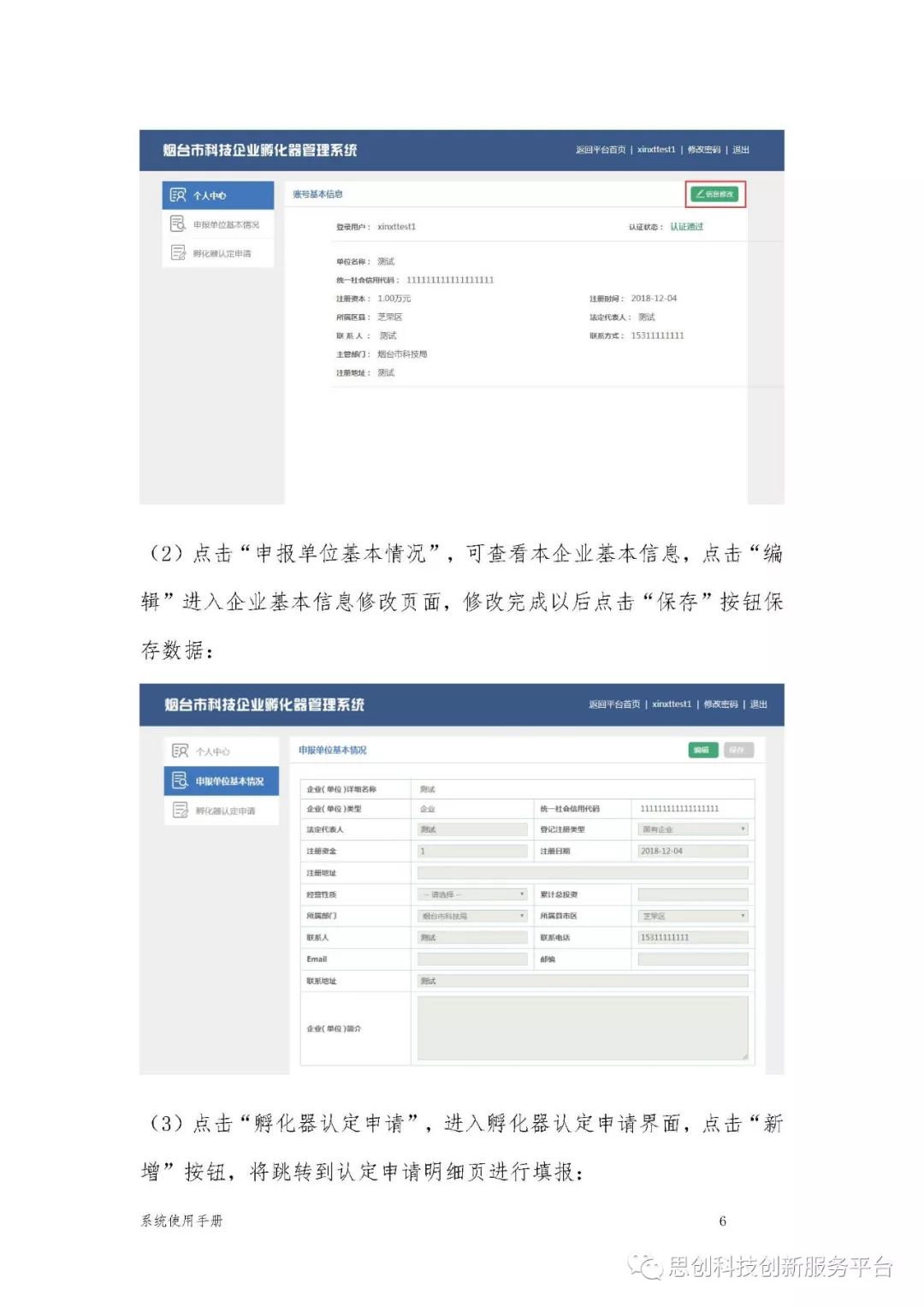
Task: Click 孵化器认定申请 icon in the form screenshot
Action: (180, 810)
